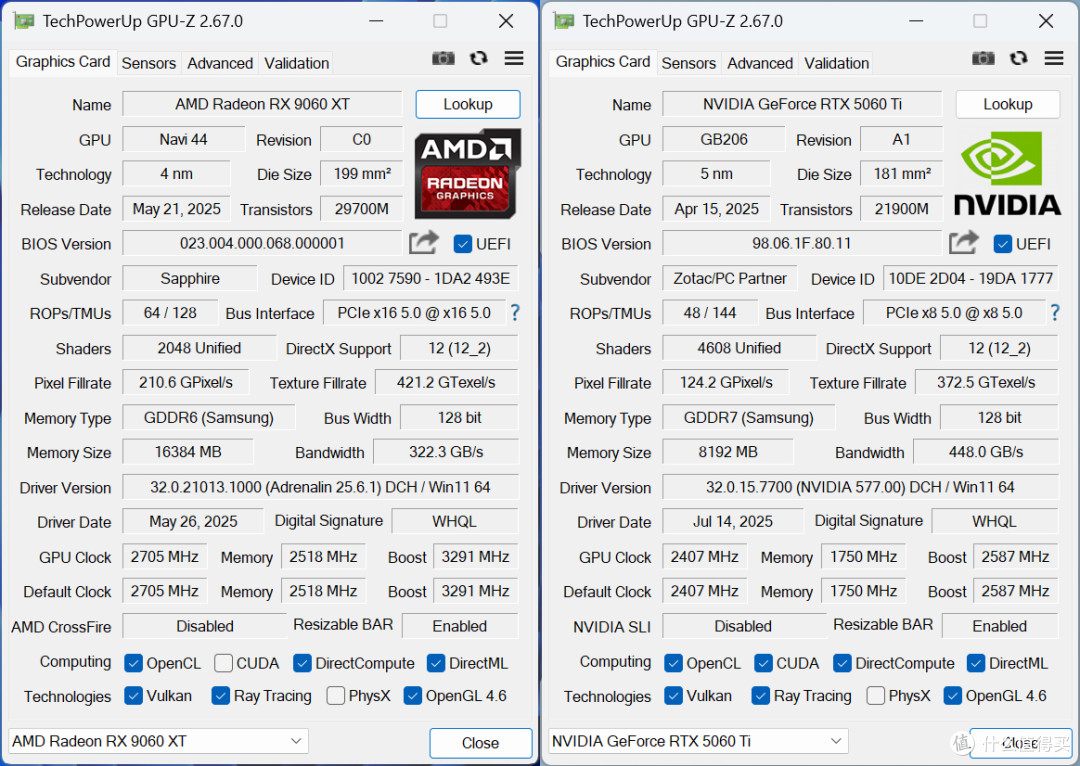
Task: Toggle the OpenCL checkbox in NVIDIA window
Action: (x=673, y=663)
